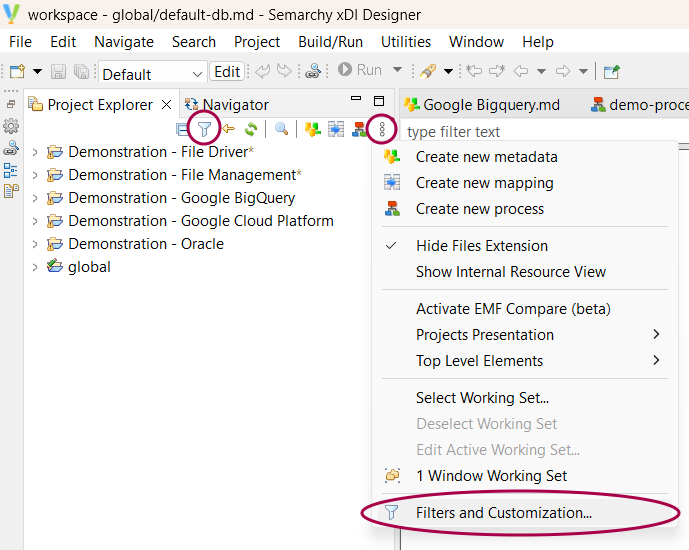Select Activate EMF Compare (beta)

click(x=525, y=309)
